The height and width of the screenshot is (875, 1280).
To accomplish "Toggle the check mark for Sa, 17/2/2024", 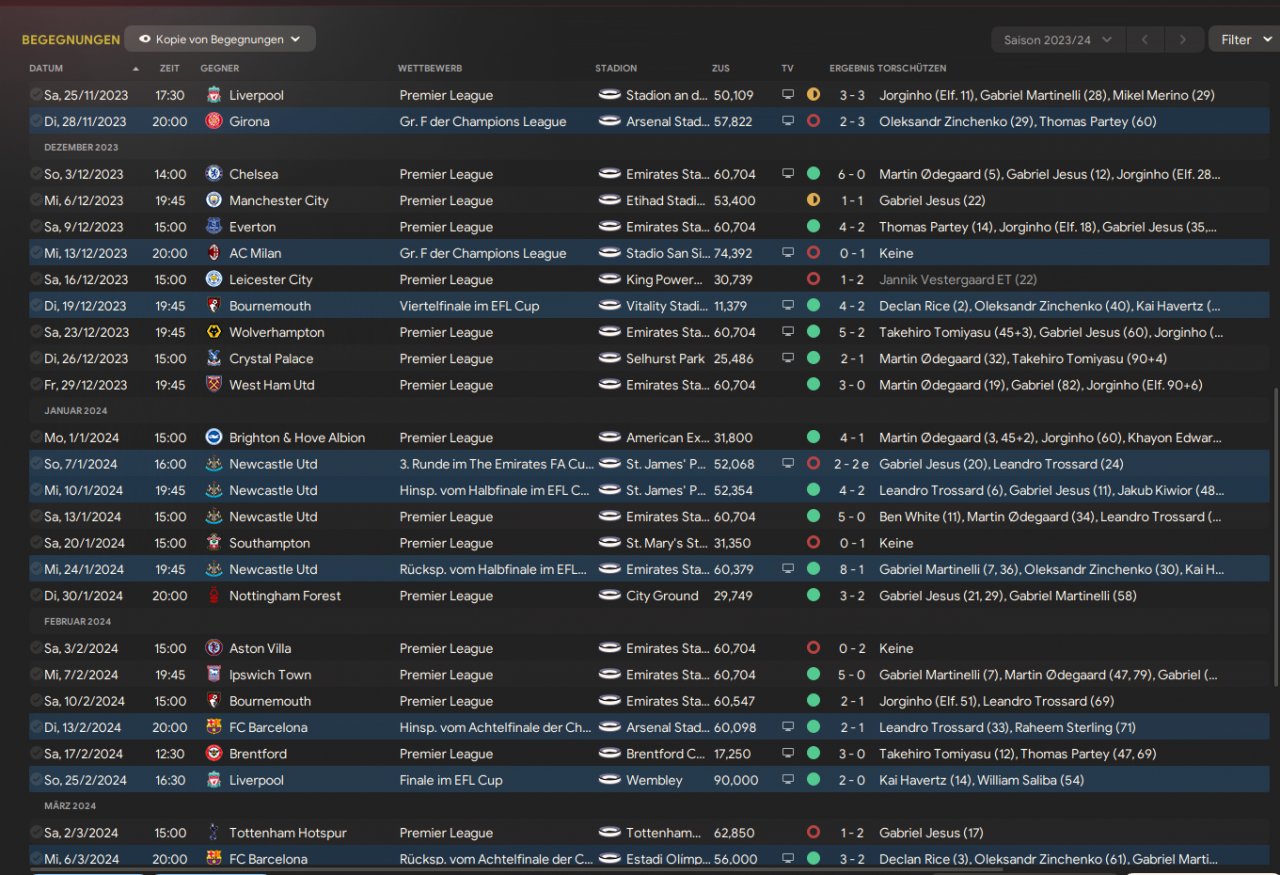I will click(36, 754).
